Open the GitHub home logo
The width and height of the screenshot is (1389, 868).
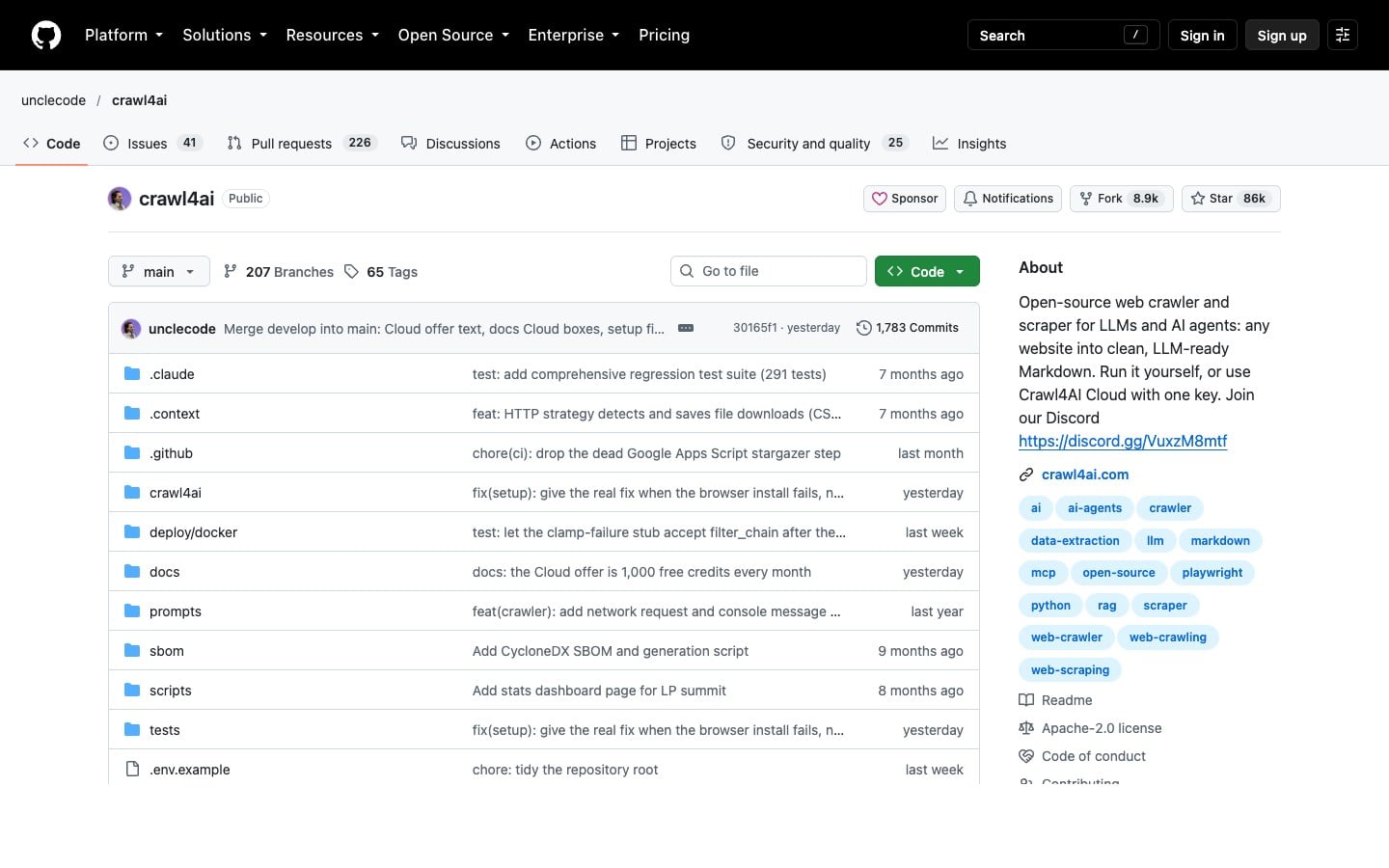(x=46, y=35)
